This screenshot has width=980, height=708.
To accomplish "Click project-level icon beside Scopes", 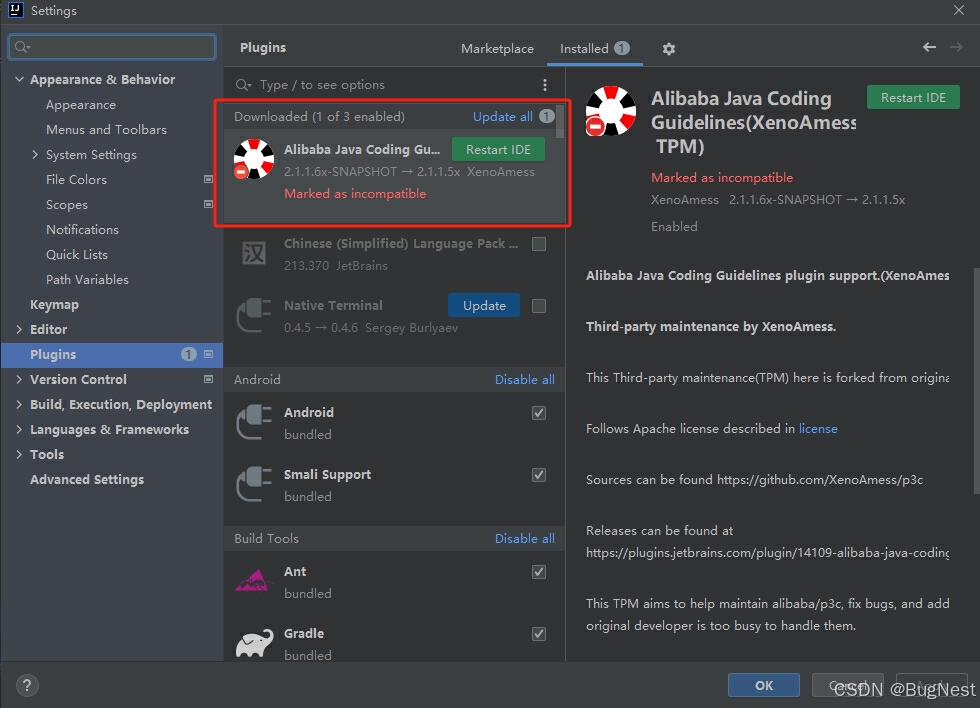I will coord(208,204).
